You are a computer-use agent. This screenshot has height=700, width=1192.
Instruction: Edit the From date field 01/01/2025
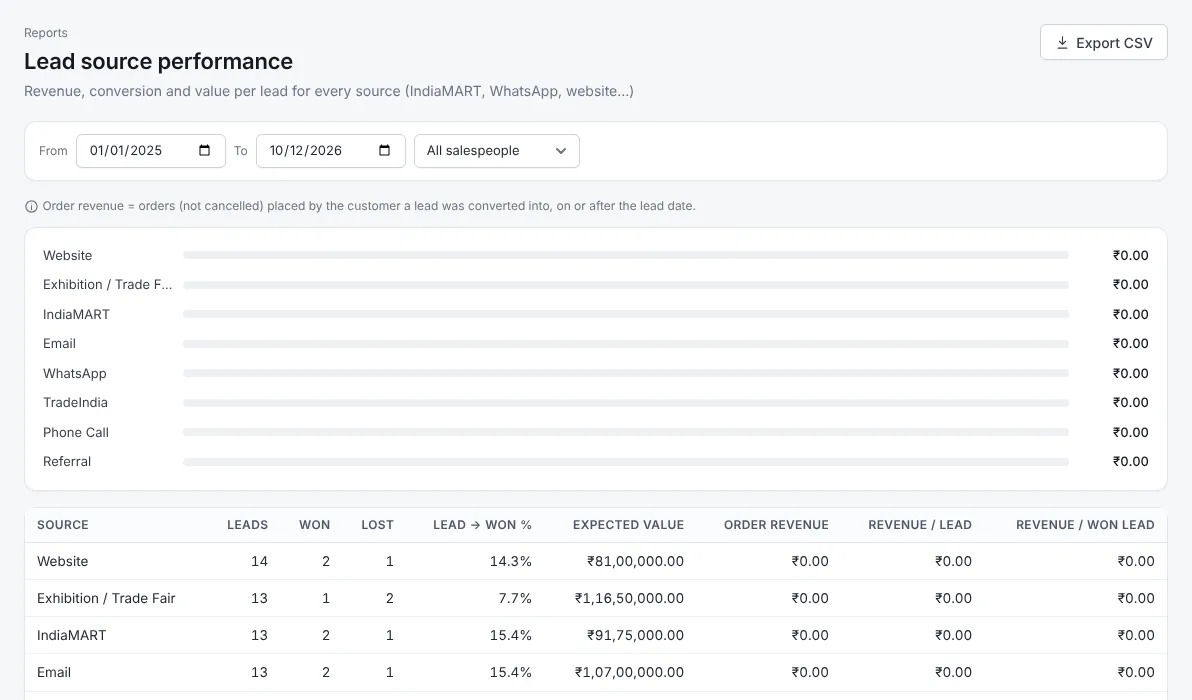click(151, 150)
